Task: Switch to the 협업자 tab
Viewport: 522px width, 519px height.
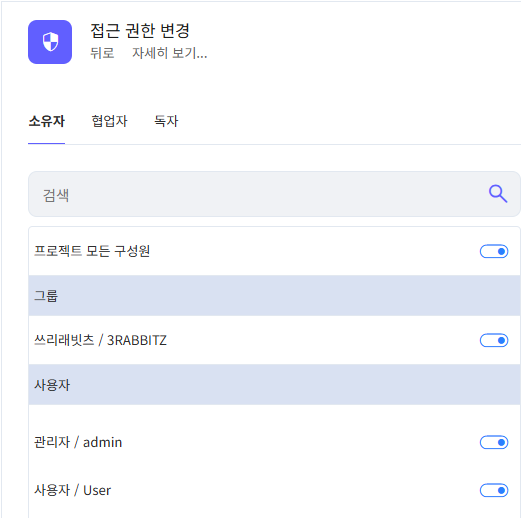Action: (x=109, y=121)
